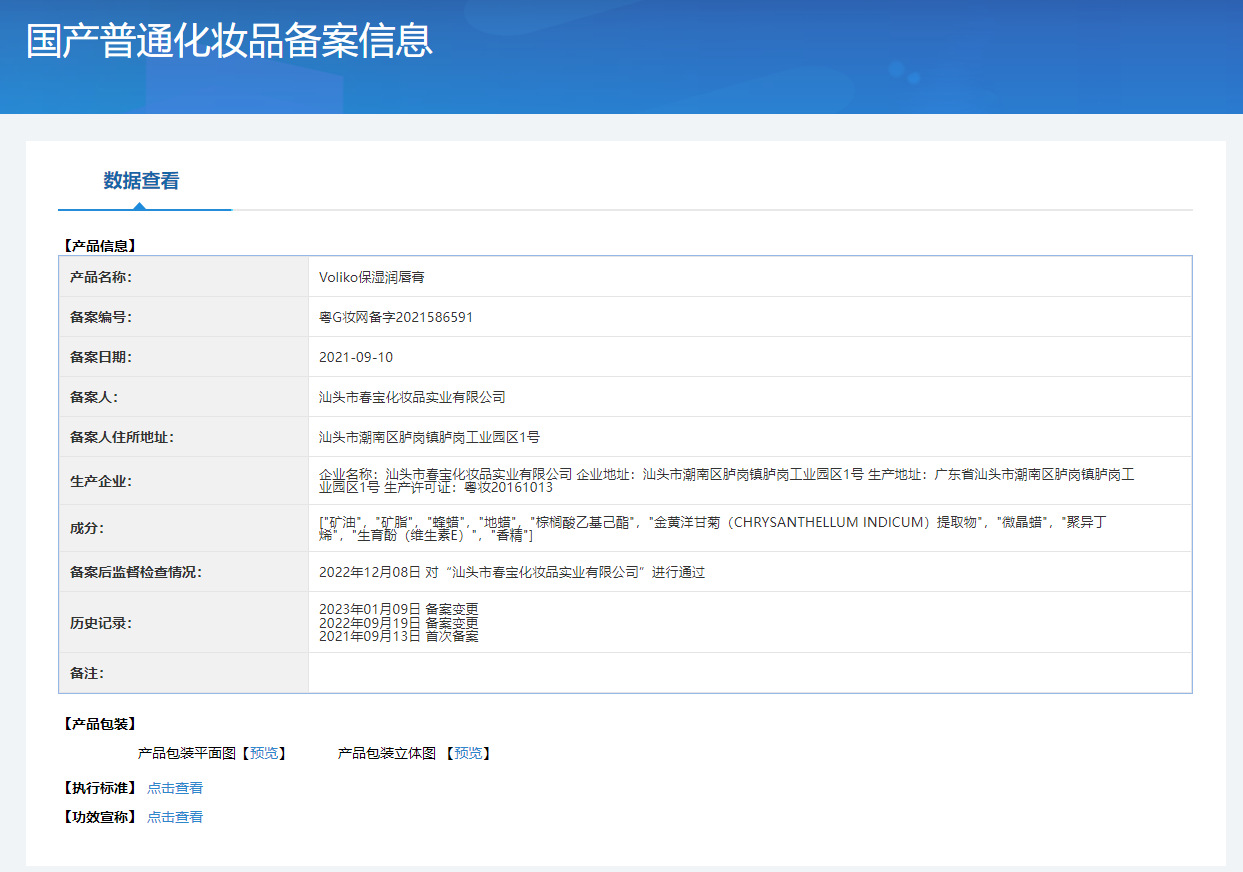Screen dimensions: 1243x872
Task: Click the empty 备注 value cell
Action: point(749,673)
